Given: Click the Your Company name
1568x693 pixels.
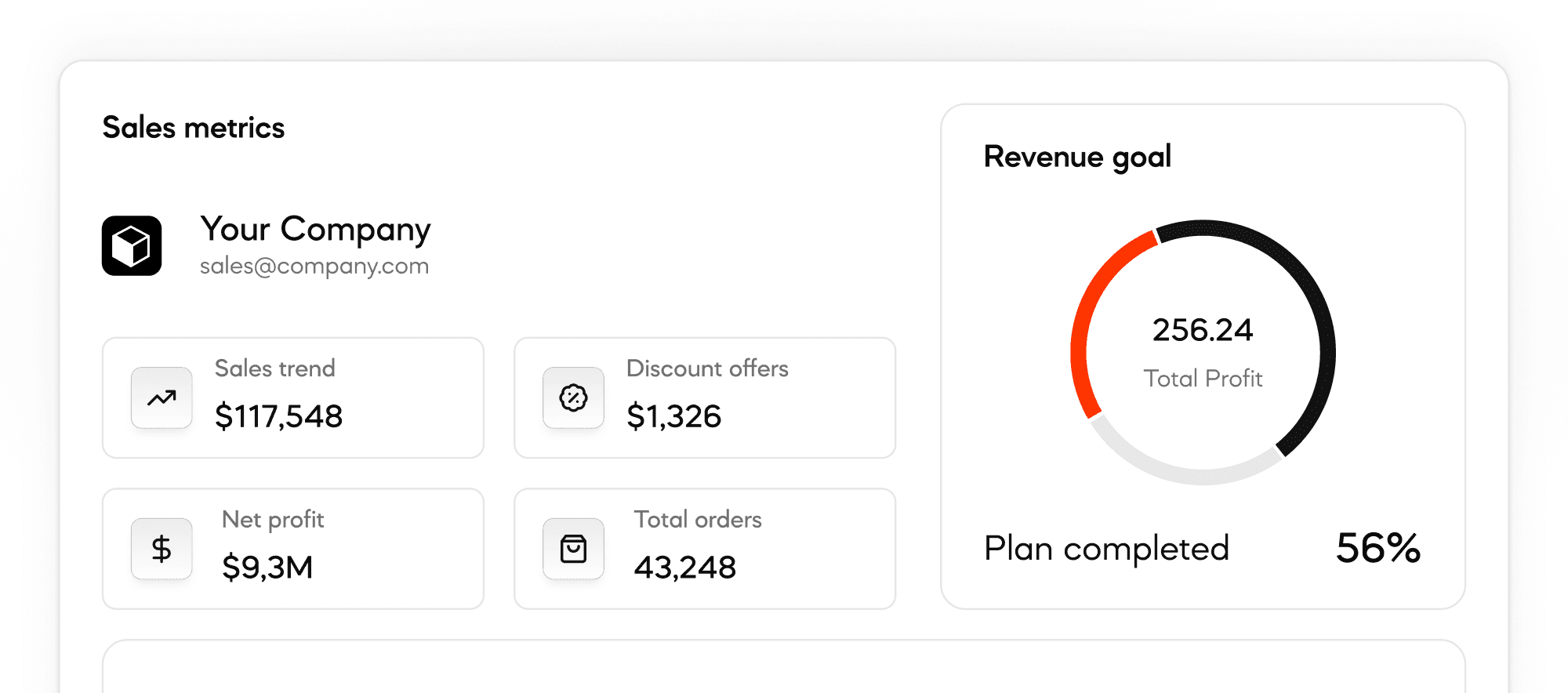Looking at the screenshot, I should click(x=315, y=229).
